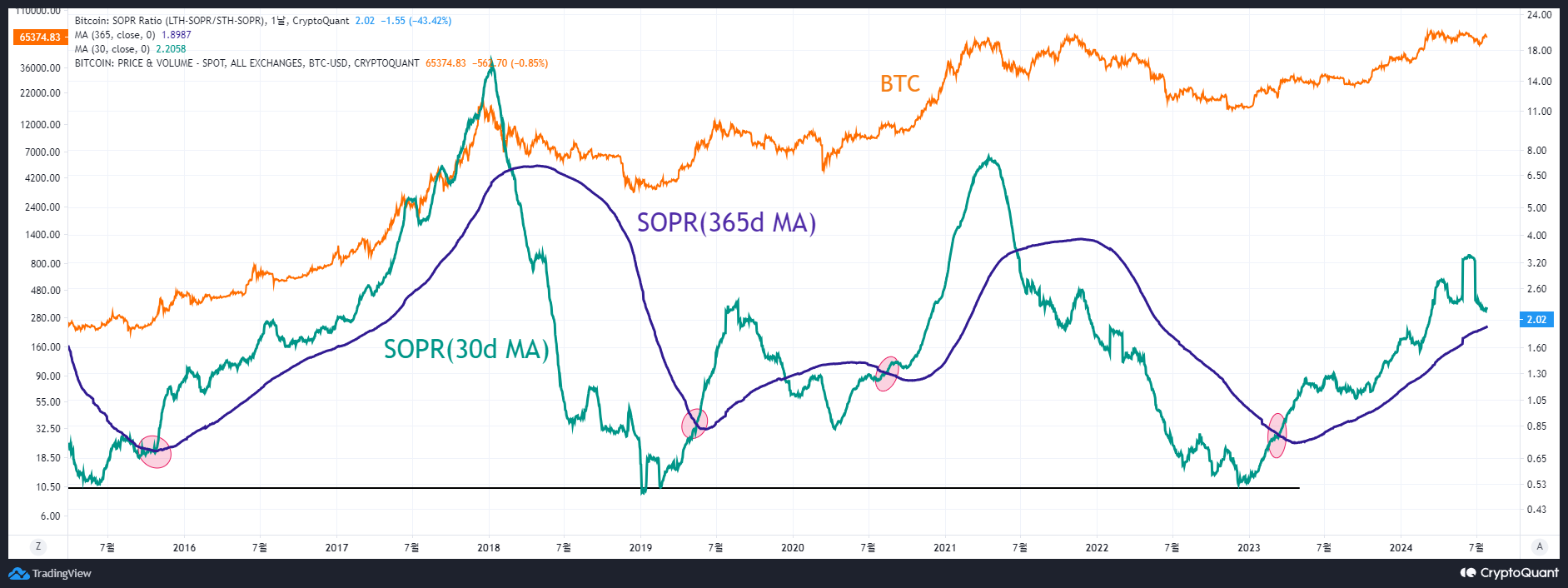
Task: Click the TradingView logo
Action: coord(50,573)
